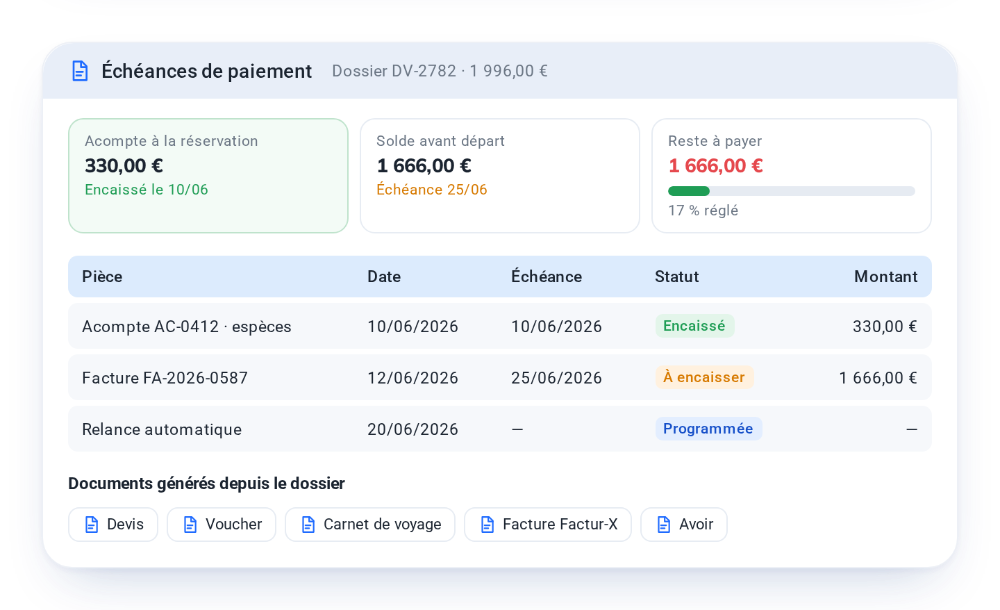
Task: Click the 25/06/2026 due date cell
Action: pyautogui.click(x=556, y=378)
